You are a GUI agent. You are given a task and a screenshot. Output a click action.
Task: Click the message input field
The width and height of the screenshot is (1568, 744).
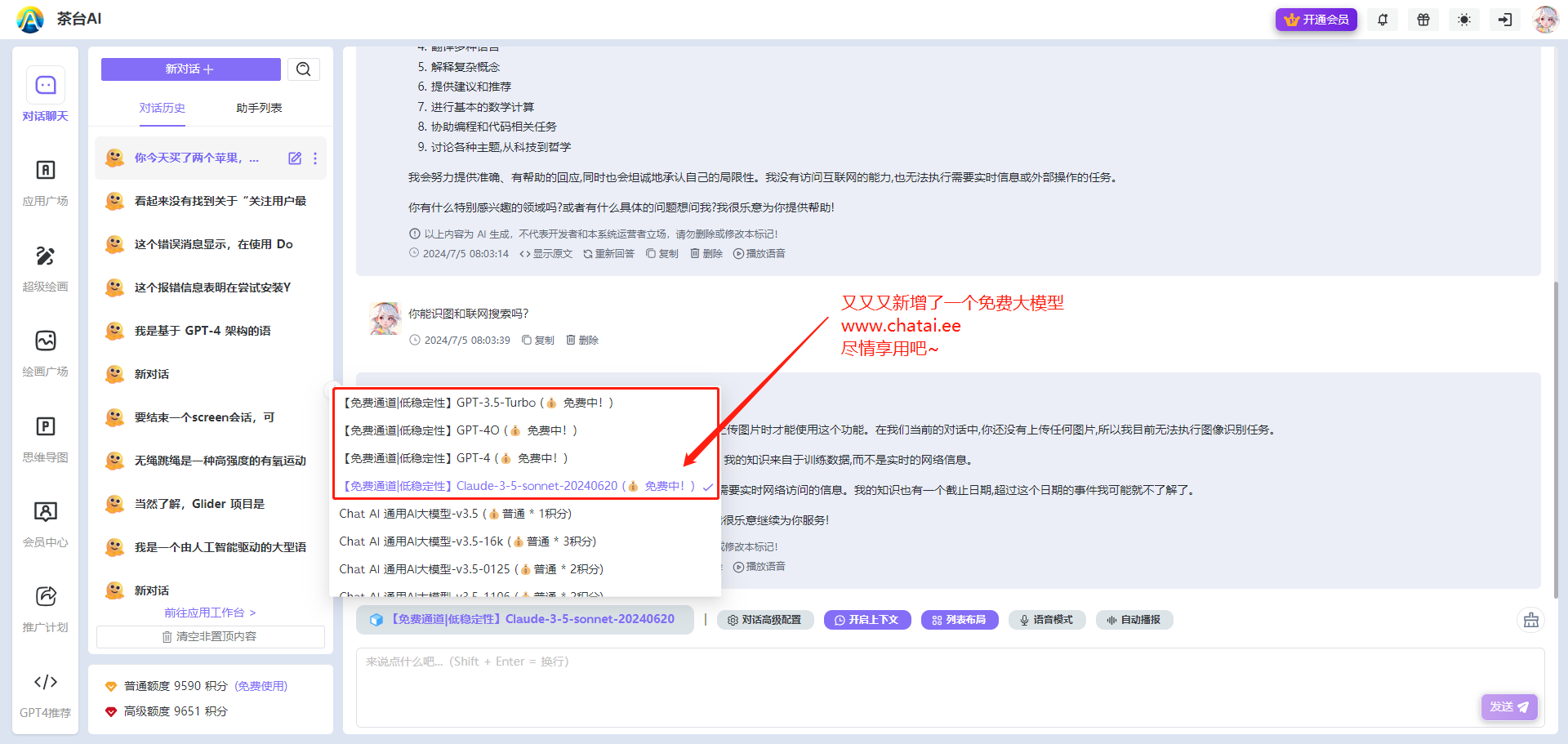[x=951, y=688]
